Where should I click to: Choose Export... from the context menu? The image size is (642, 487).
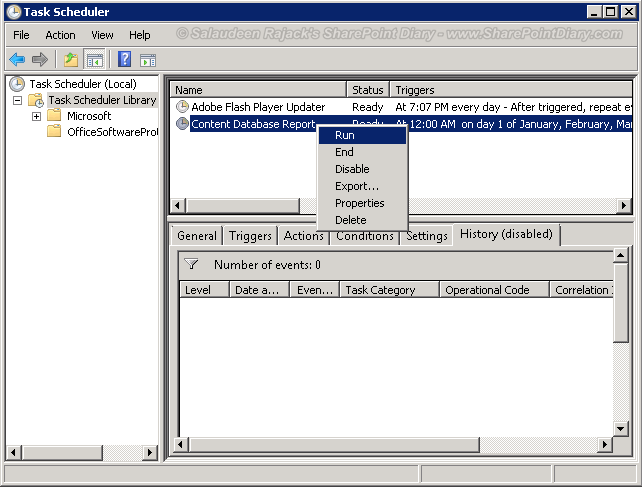[362, 186]
